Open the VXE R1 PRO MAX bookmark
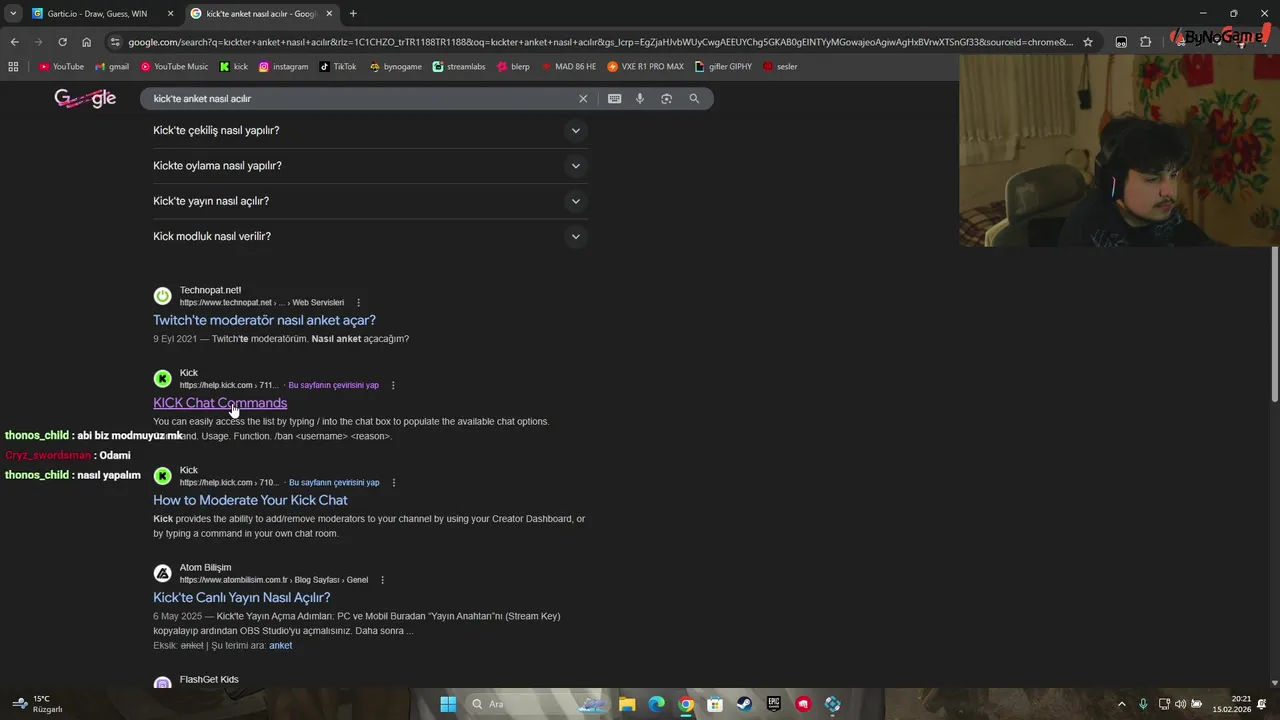 [x=646, y=67]
